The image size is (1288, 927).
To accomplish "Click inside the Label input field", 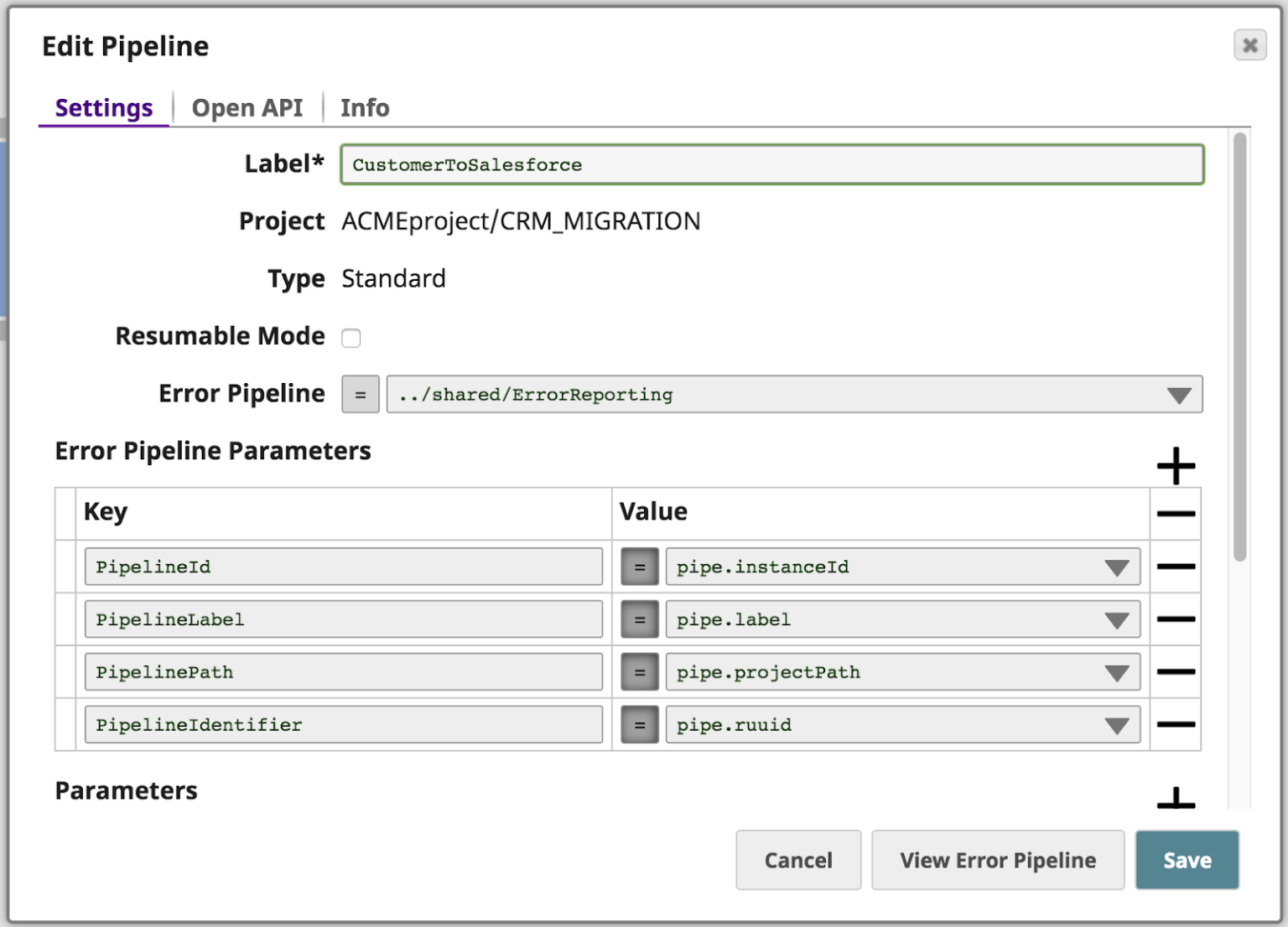I will tap(771, 165).
